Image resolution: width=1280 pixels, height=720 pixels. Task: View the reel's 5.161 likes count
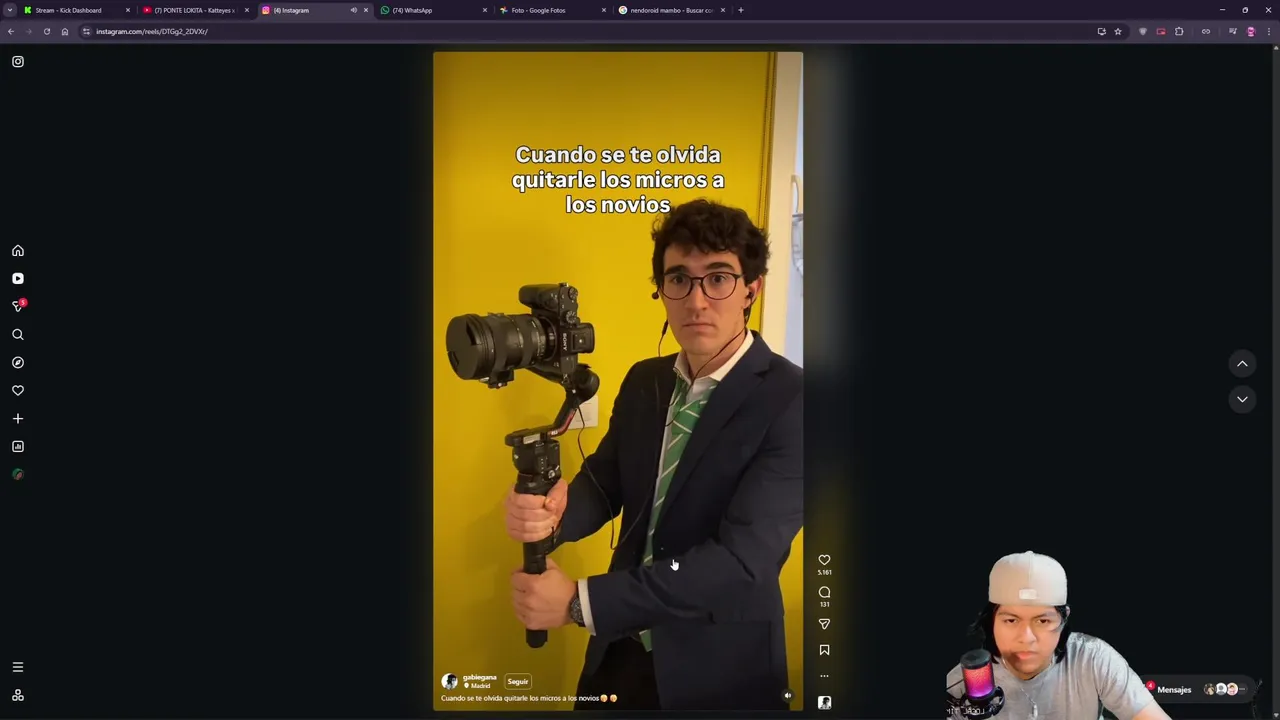824,573
